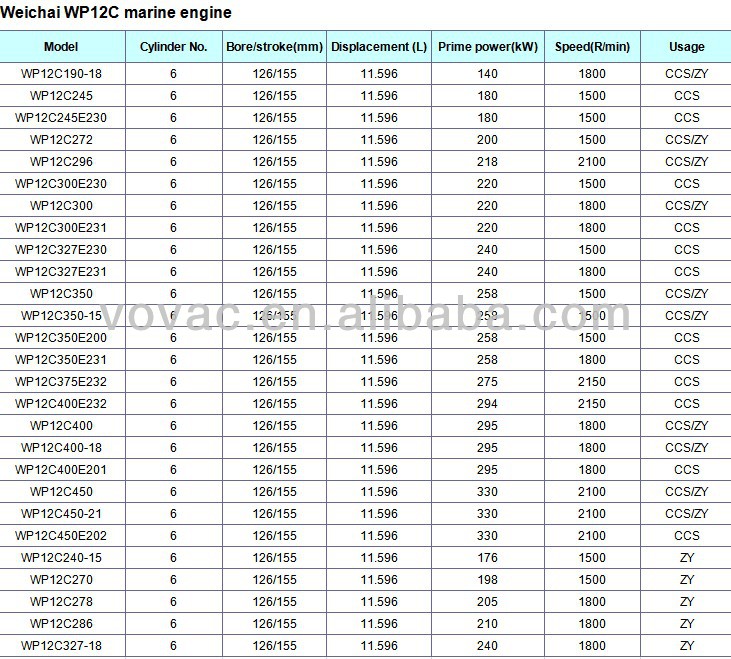This screenshot has width=731, height=659.
Task: Click displacement 11.596 in WP12C190-18 row
Action: pos(379,74)
